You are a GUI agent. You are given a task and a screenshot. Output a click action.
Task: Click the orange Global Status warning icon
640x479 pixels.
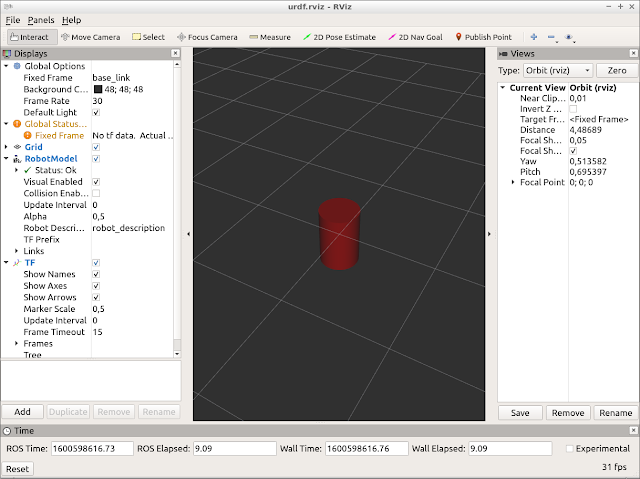(x=17, y=124)
